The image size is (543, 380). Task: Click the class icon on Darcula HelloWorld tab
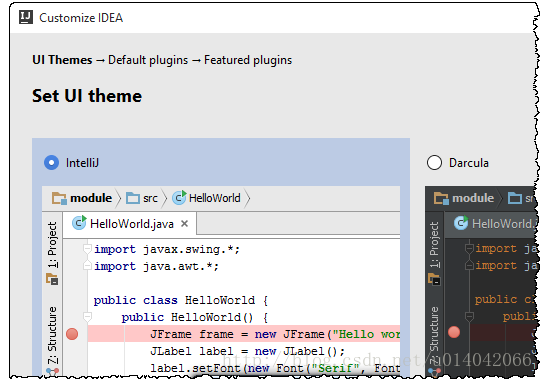pyautogui.click(x=461, y=223)
